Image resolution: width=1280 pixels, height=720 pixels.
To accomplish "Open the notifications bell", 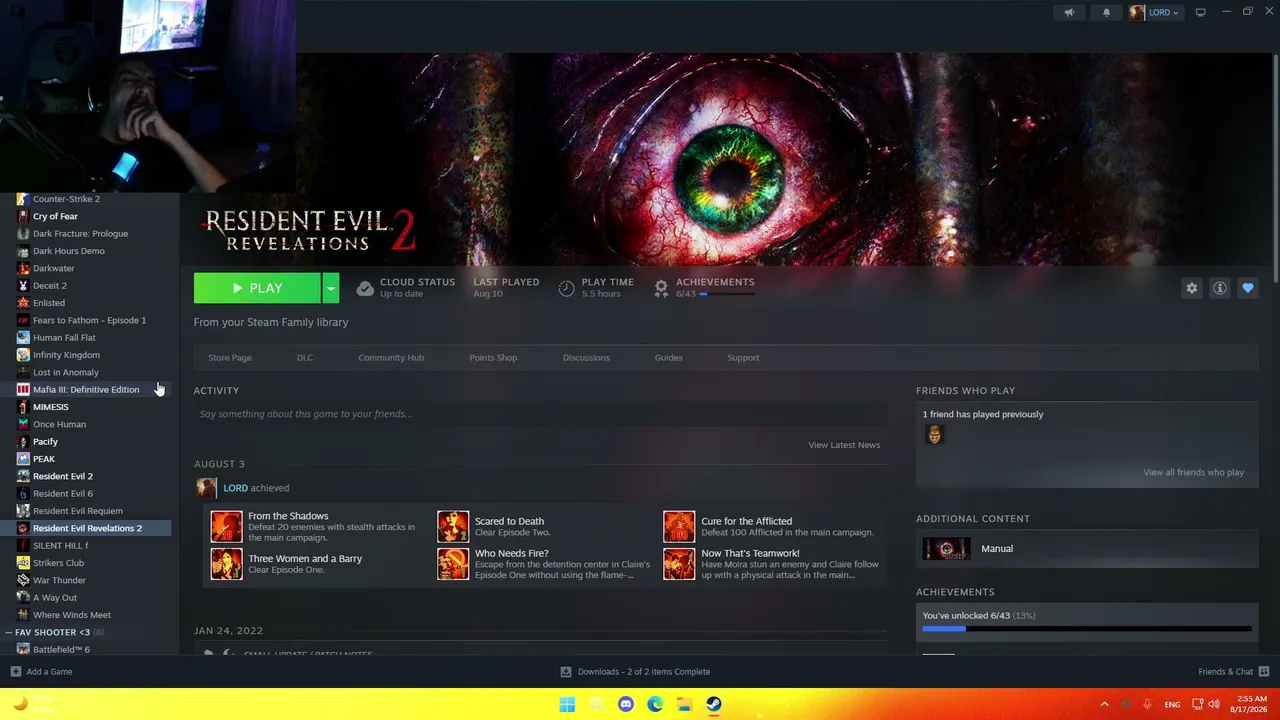I will pos(1106,12).
